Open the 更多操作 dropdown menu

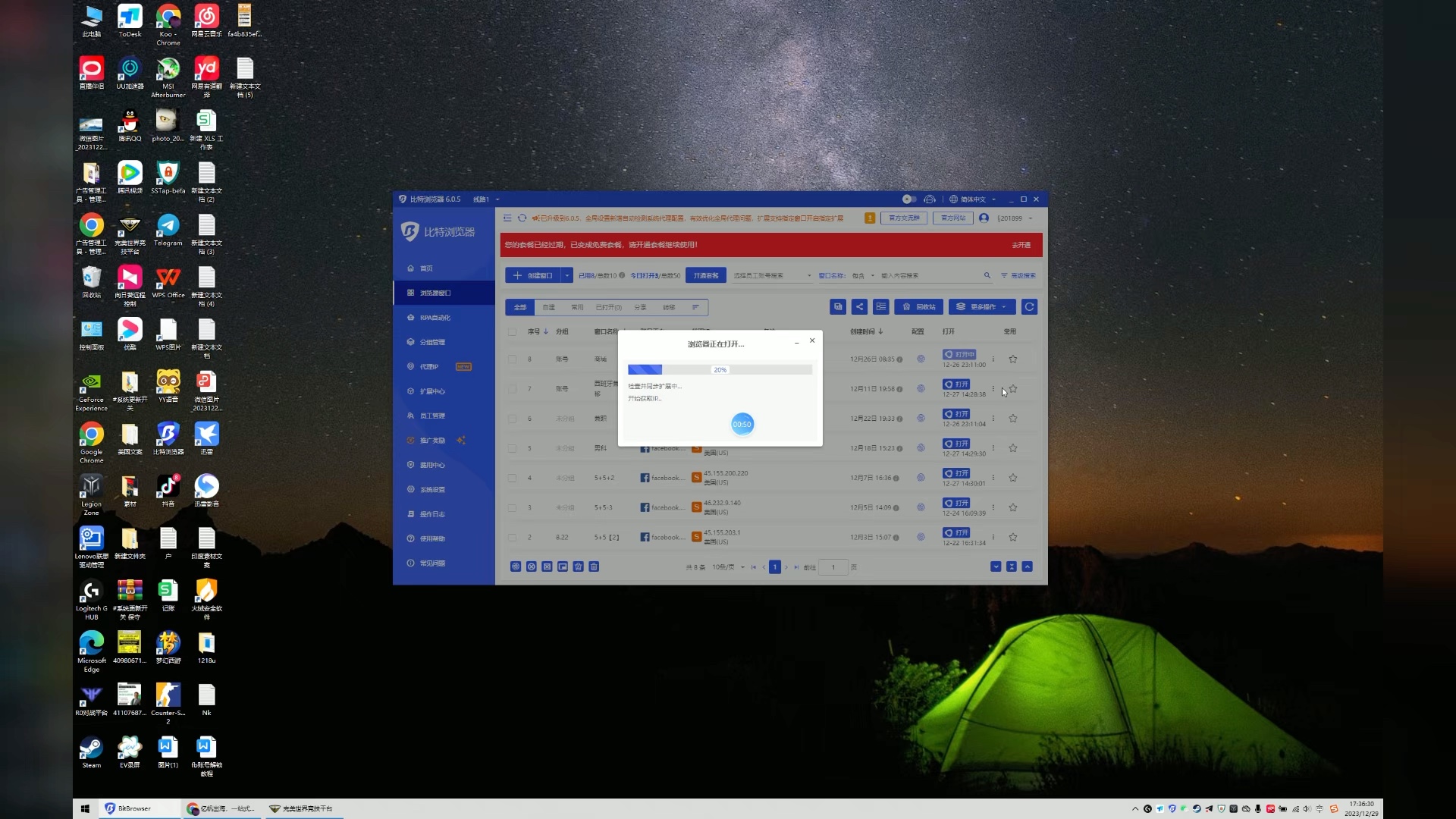(982, 307)
